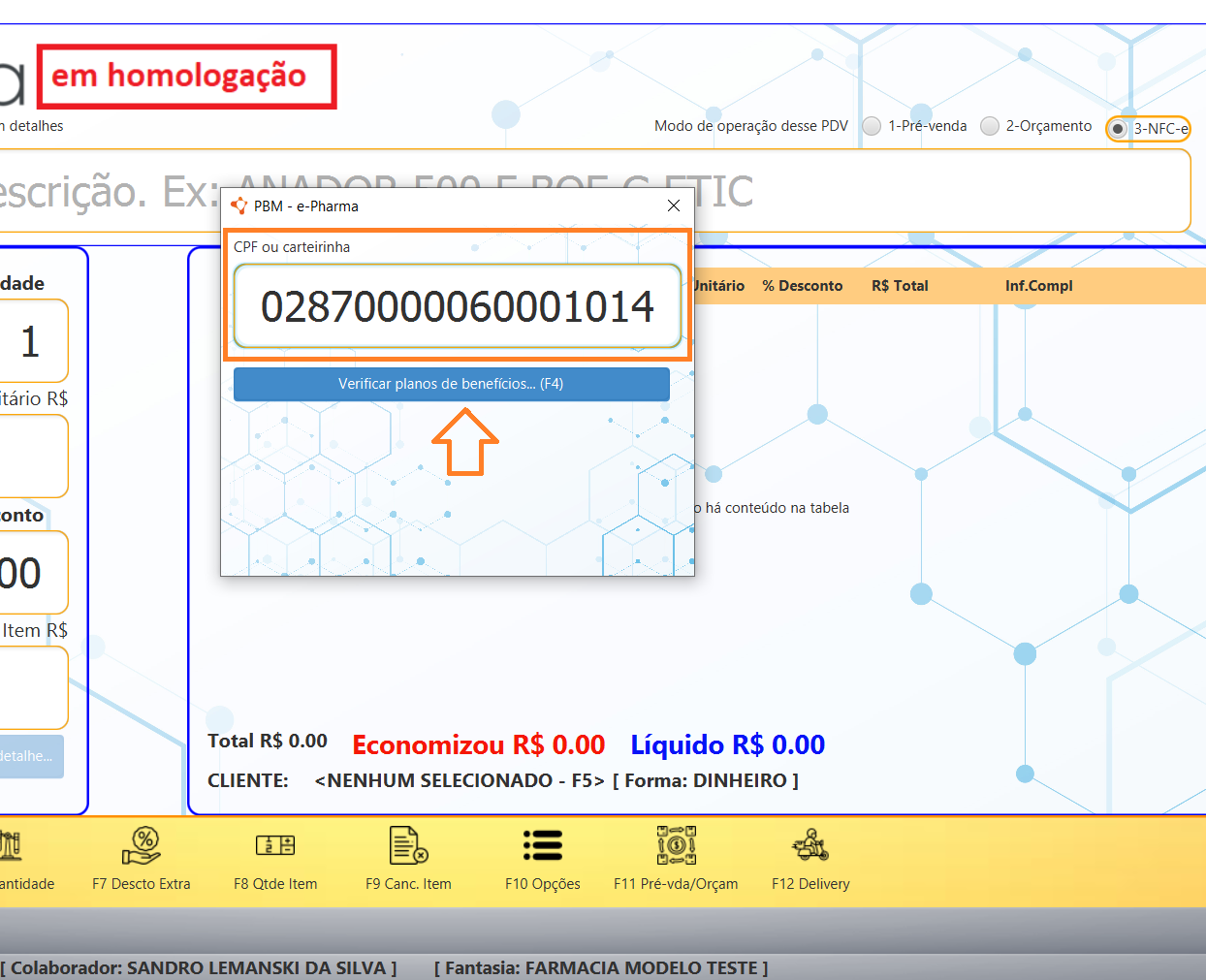Click the quantity field showing 1
Screen dimensions: 1206x980
(x=31, y=341)
